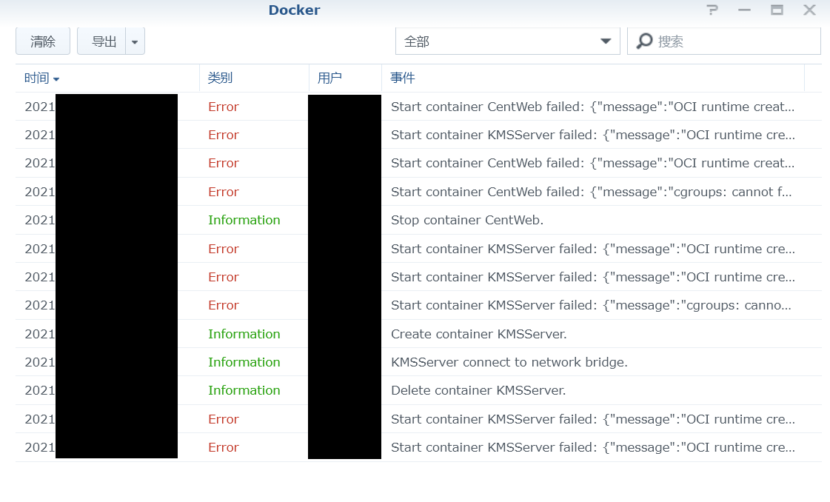The image size is (830, 502).
Task: Click the 导出 export button
Action: click(103, 41)
